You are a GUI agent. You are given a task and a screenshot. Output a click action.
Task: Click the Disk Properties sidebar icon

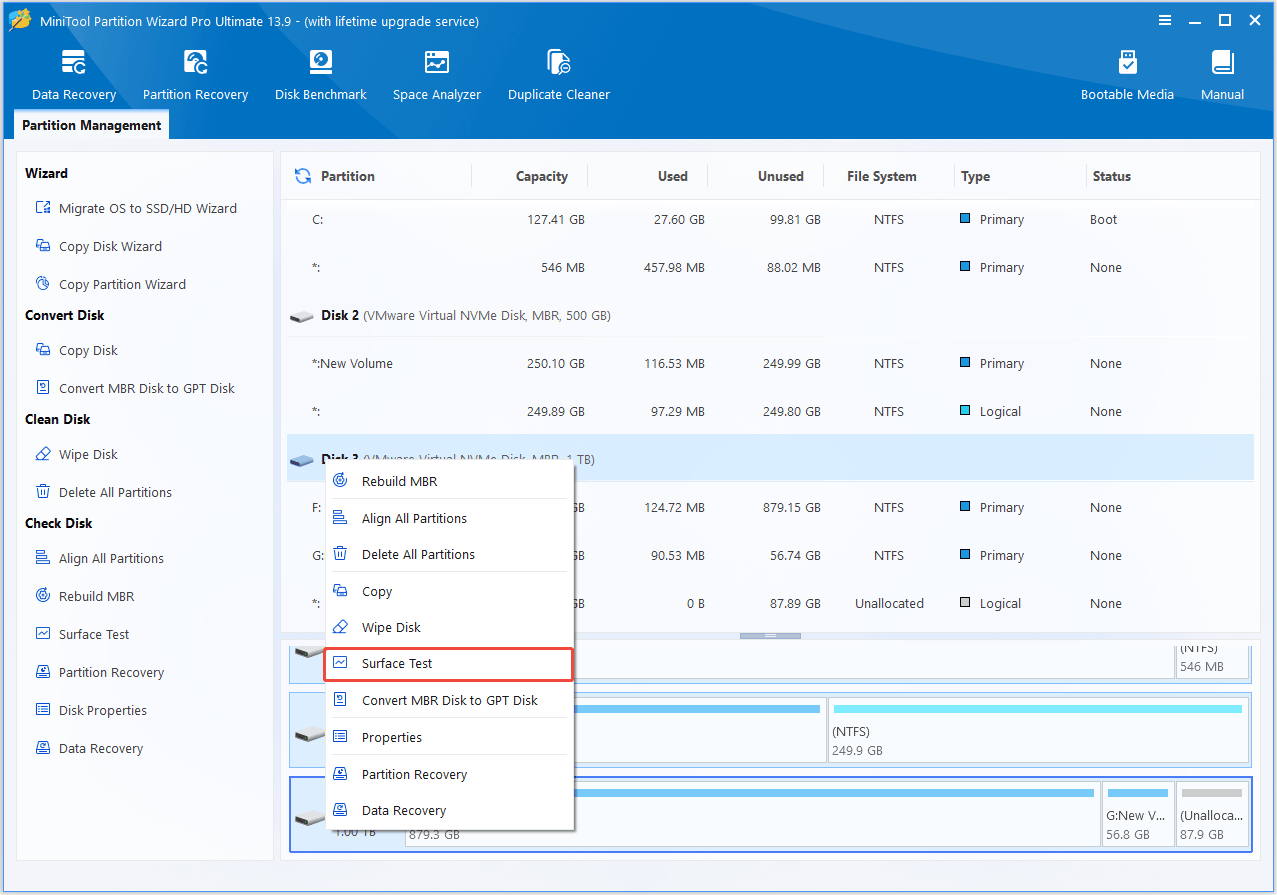43,710
